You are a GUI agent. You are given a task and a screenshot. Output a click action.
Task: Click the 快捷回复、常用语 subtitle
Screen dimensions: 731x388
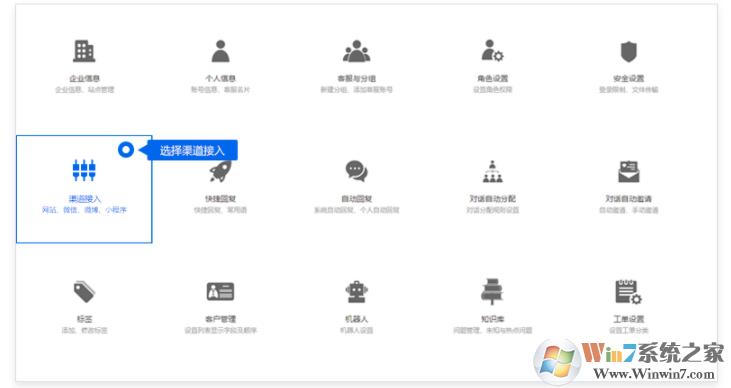pyautogui.click(x=221, y=210)
